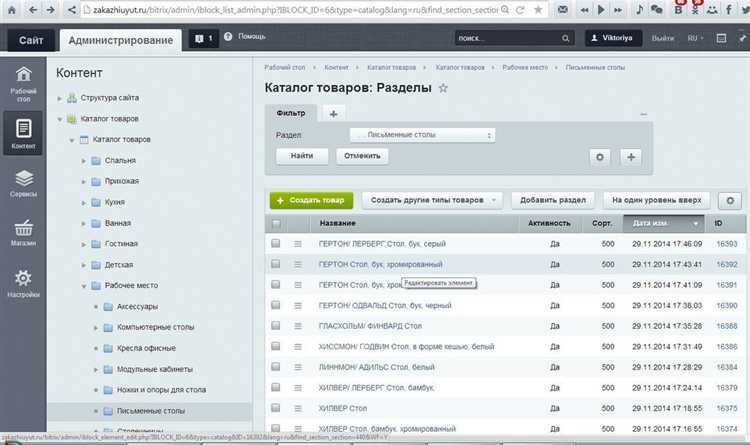Open notifications counter showing 1
Viewport: 750px width, 445px height.
point(204,38)
